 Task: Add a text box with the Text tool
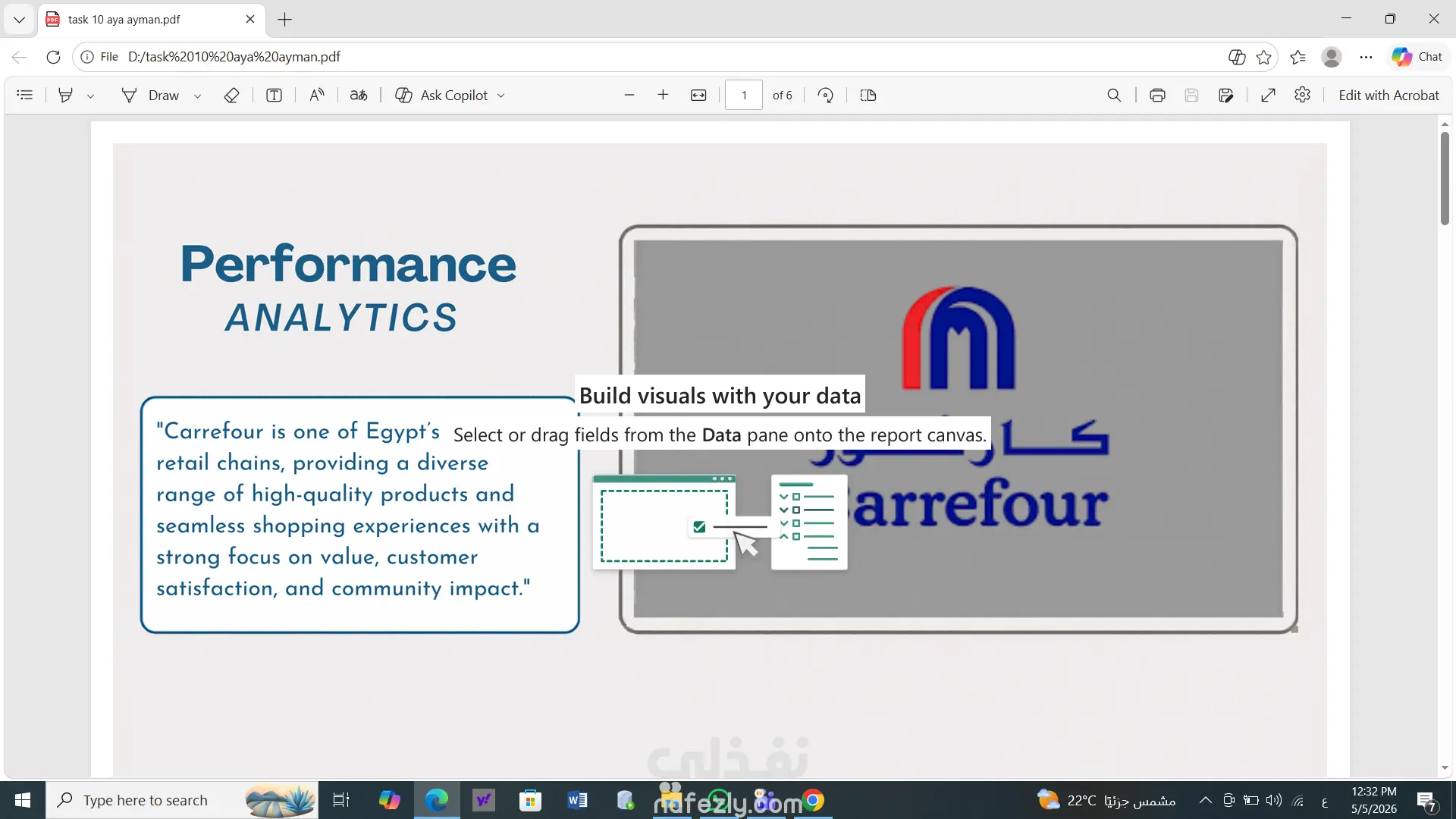(275, 96)
